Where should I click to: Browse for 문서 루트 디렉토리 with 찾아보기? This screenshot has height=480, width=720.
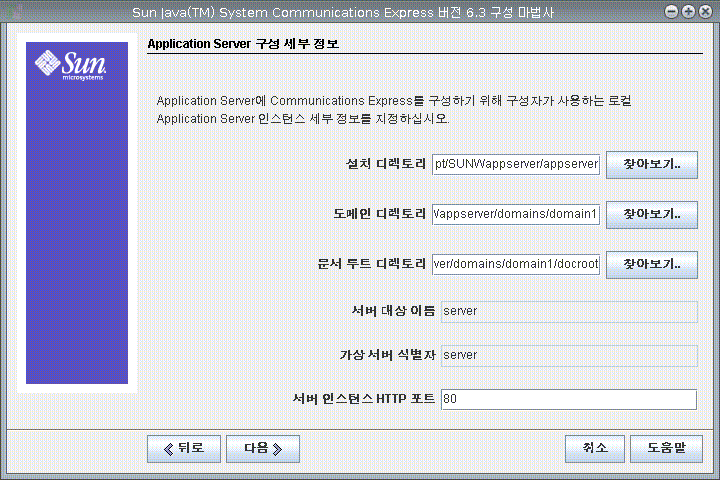pos(652,265)
